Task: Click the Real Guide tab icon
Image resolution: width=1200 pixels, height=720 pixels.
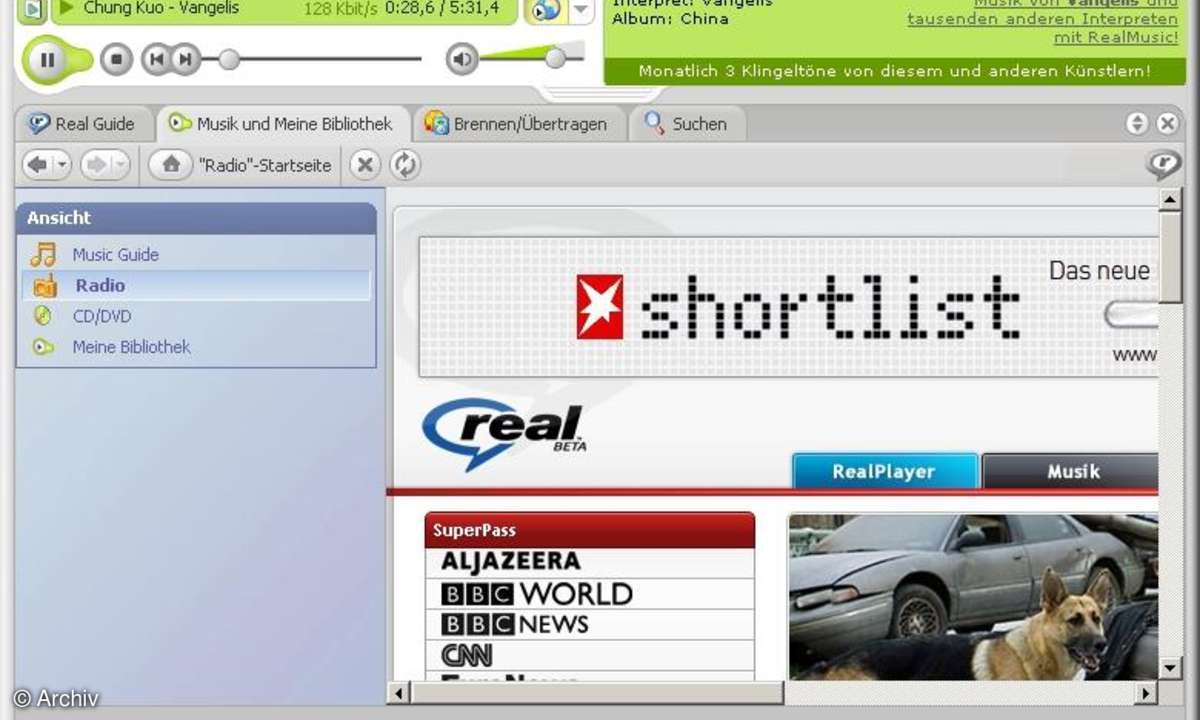Action: pos(39,123)
